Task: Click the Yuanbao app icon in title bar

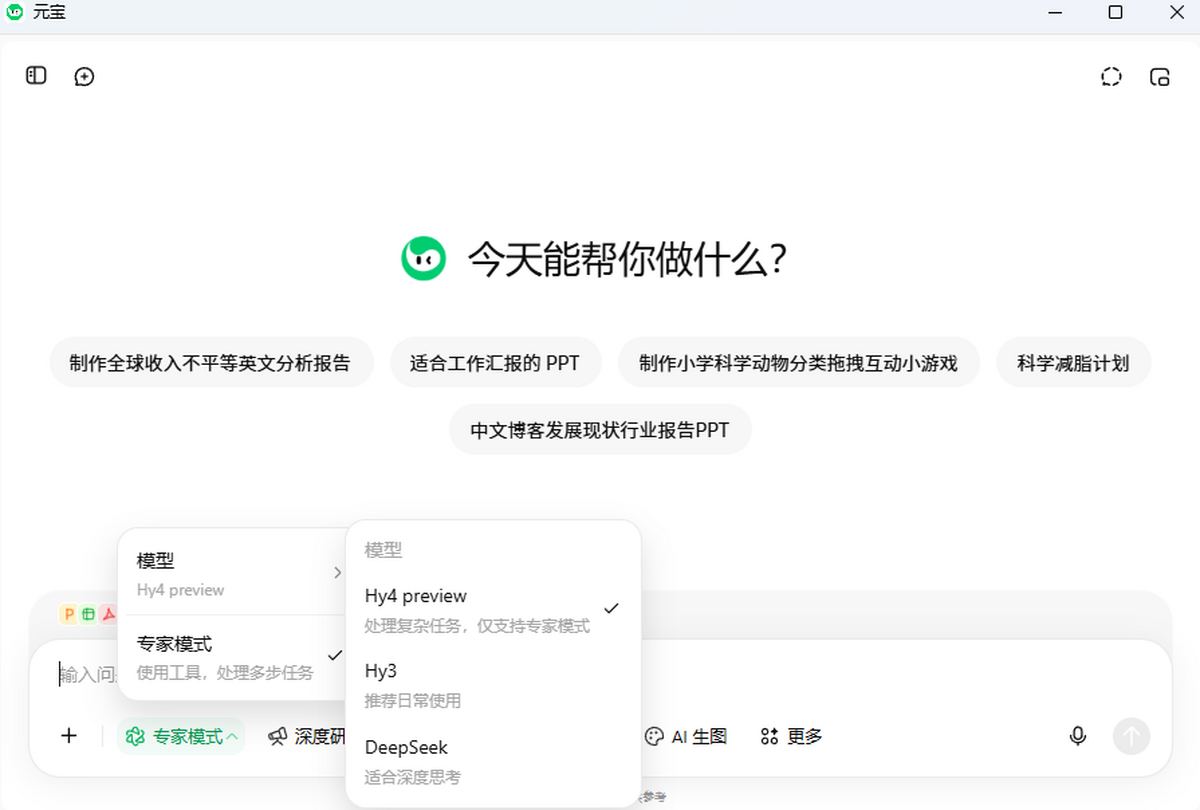Action: click(15, 12)
